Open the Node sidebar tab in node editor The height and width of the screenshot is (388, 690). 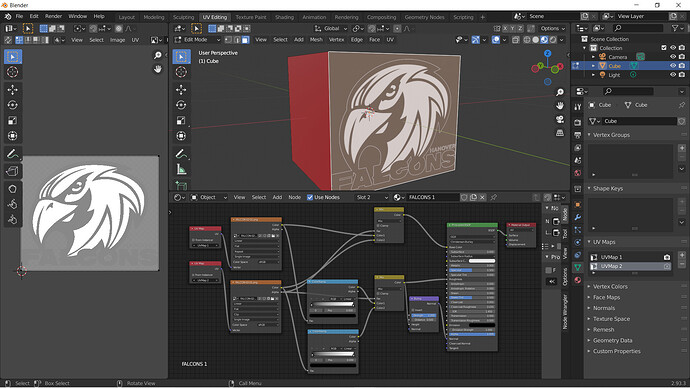[x=565, y=214]
